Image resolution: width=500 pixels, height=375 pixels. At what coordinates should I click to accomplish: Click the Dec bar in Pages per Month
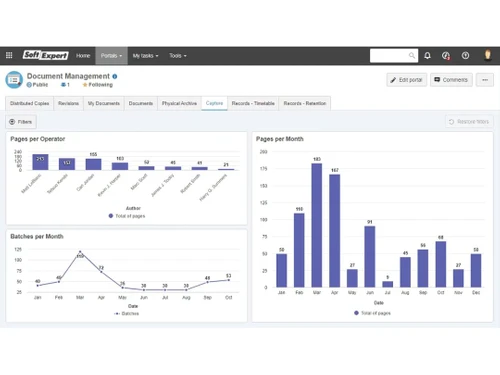(x=476, y=271)
